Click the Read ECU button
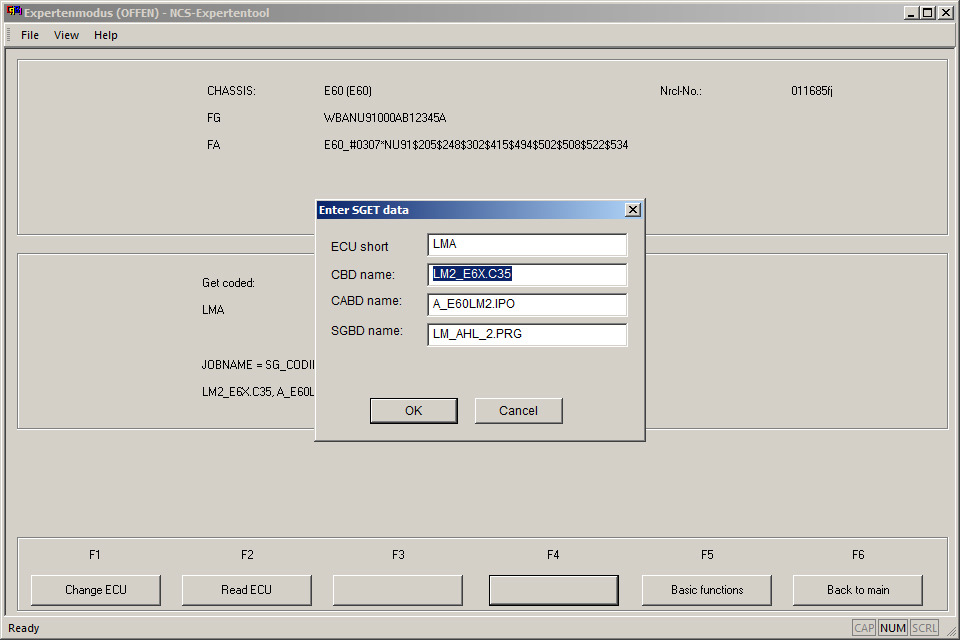960x640 pixels. [247, 590]
